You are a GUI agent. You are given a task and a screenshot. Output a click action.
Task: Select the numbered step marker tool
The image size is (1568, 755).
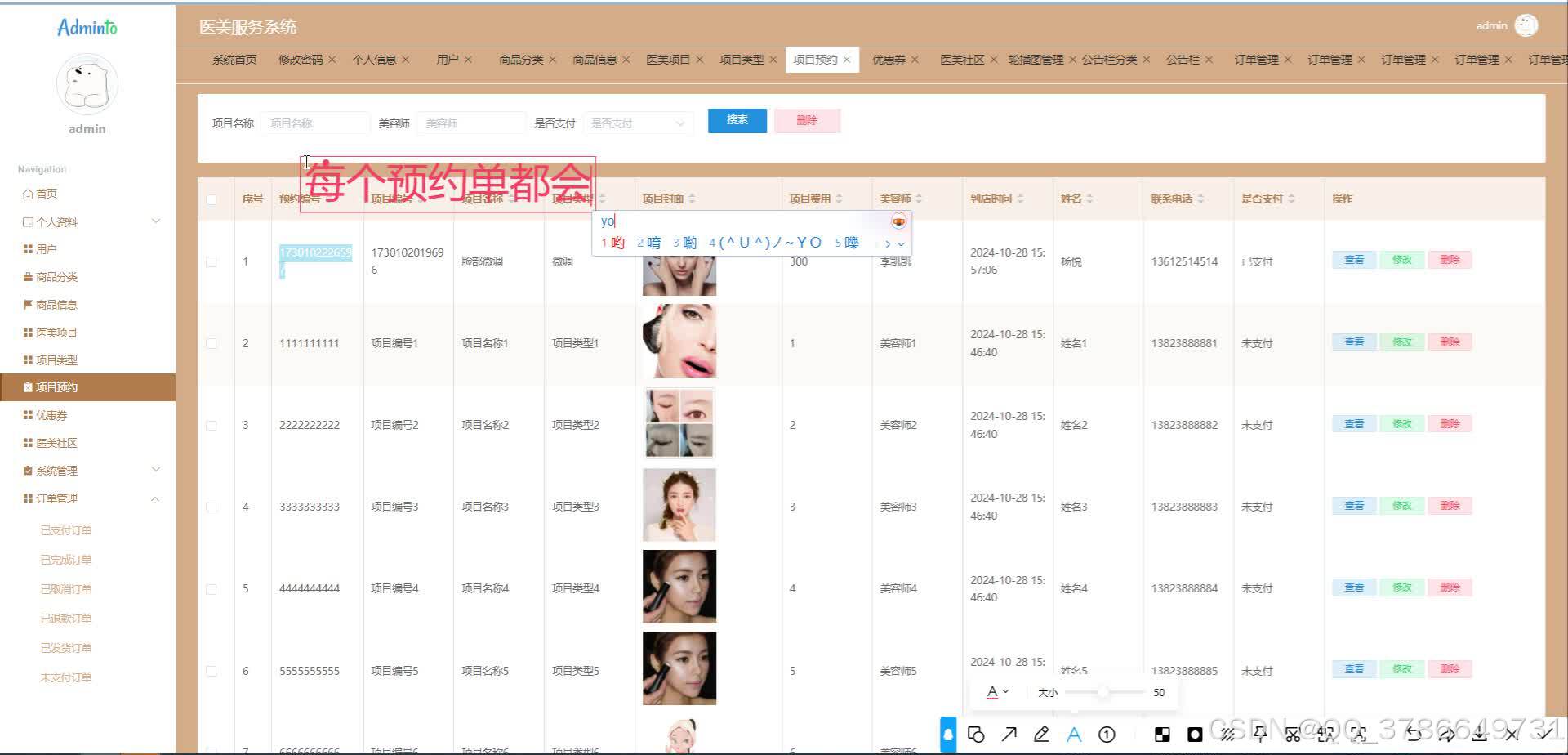(x=1107, y=734)
